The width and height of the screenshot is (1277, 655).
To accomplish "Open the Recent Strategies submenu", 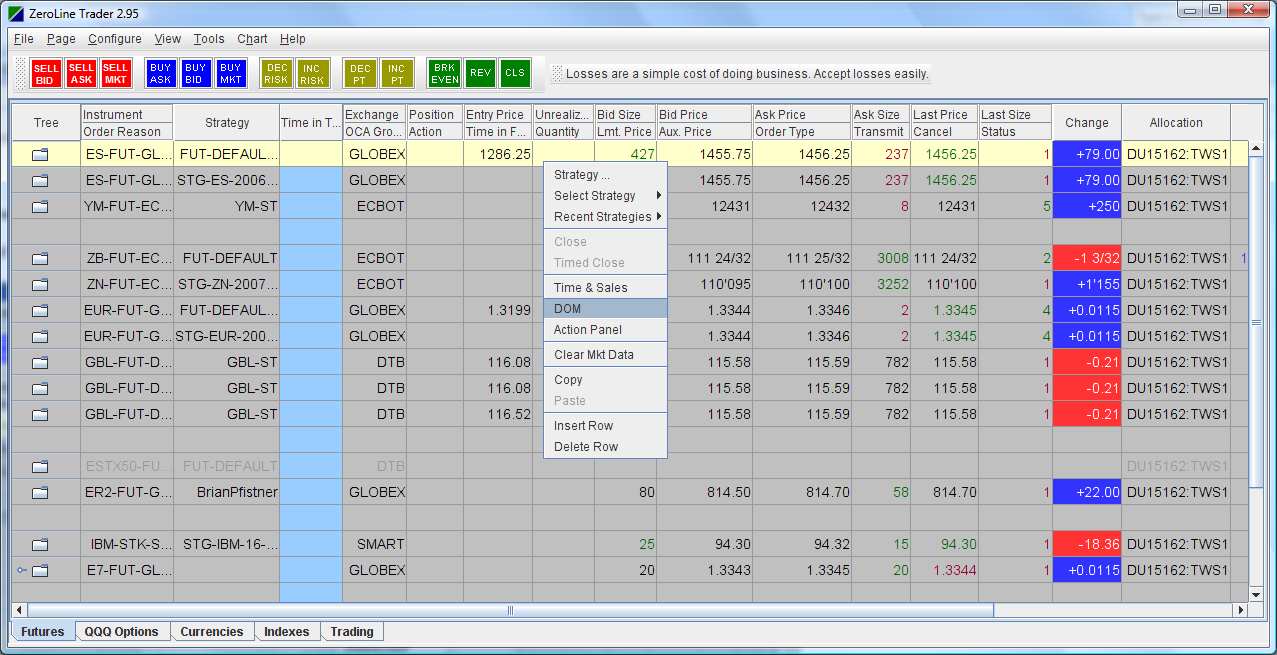I will coord(605,217).
